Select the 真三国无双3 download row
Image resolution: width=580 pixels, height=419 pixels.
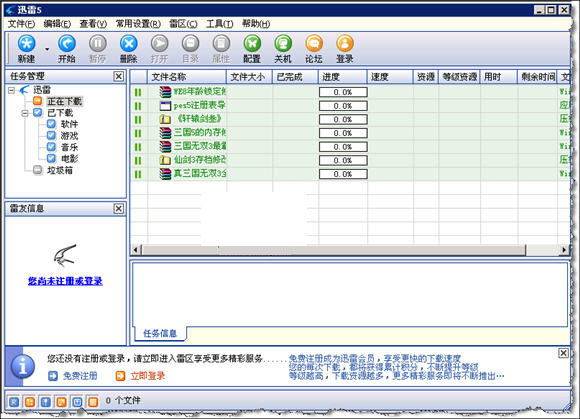click(350, 174)
